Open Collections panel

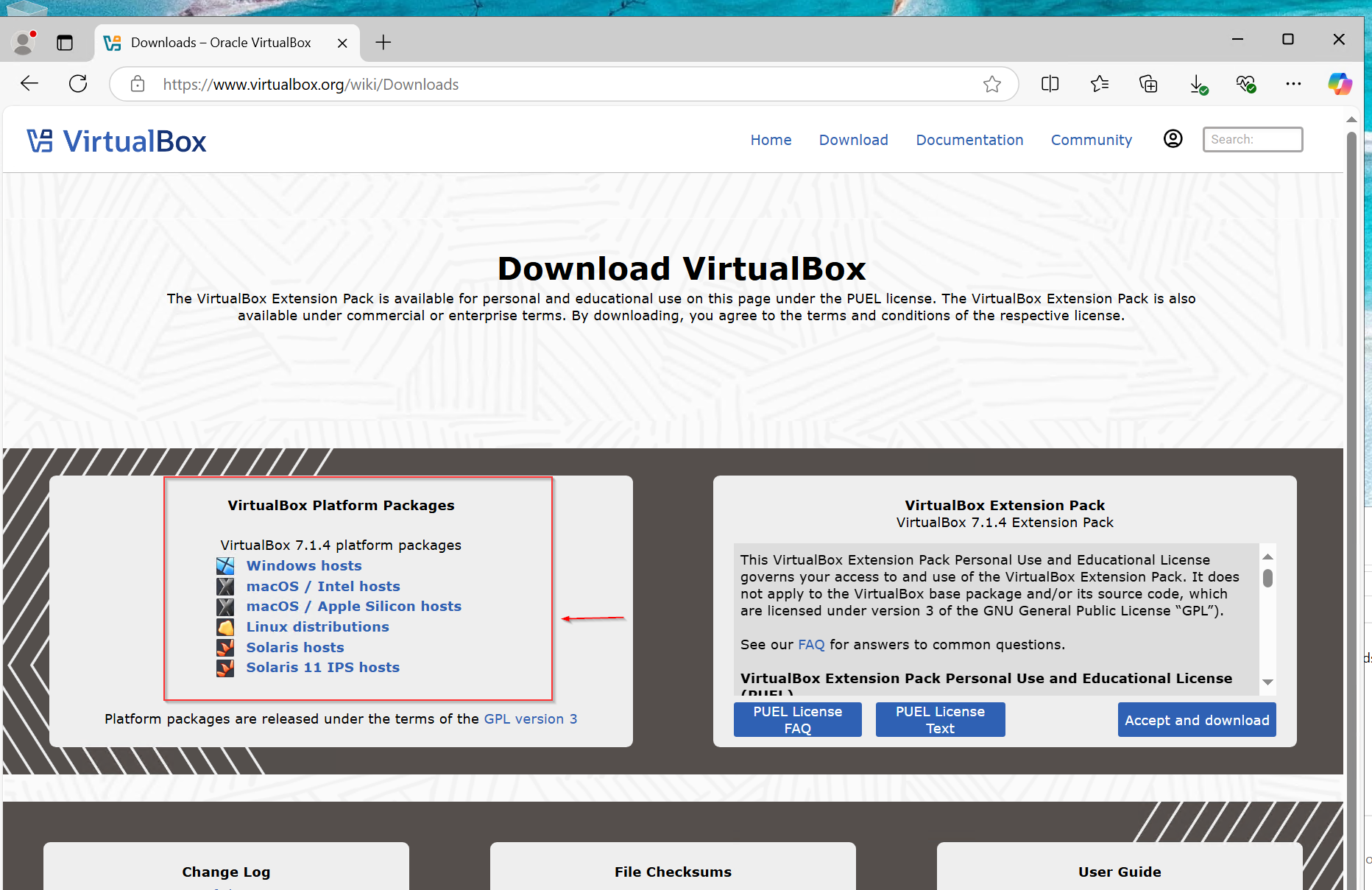pyautogui.click(x=1148, y=84)
